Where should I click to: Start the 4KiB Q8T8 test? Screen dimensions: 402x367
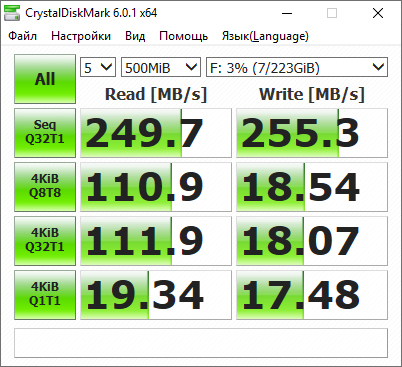click(x=45, y=187)
